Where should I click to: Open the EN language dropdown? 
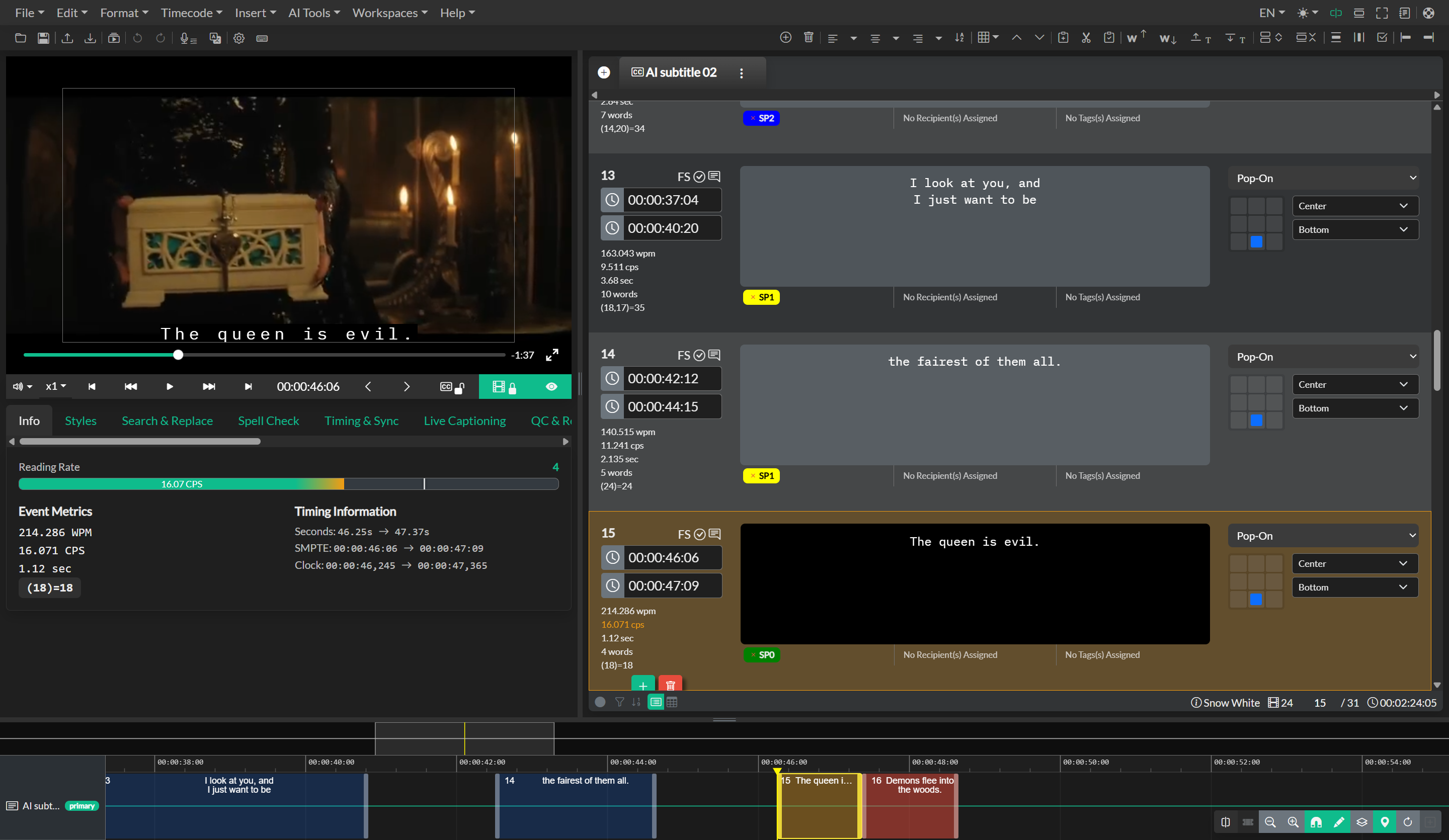(x=1271, y=13)
